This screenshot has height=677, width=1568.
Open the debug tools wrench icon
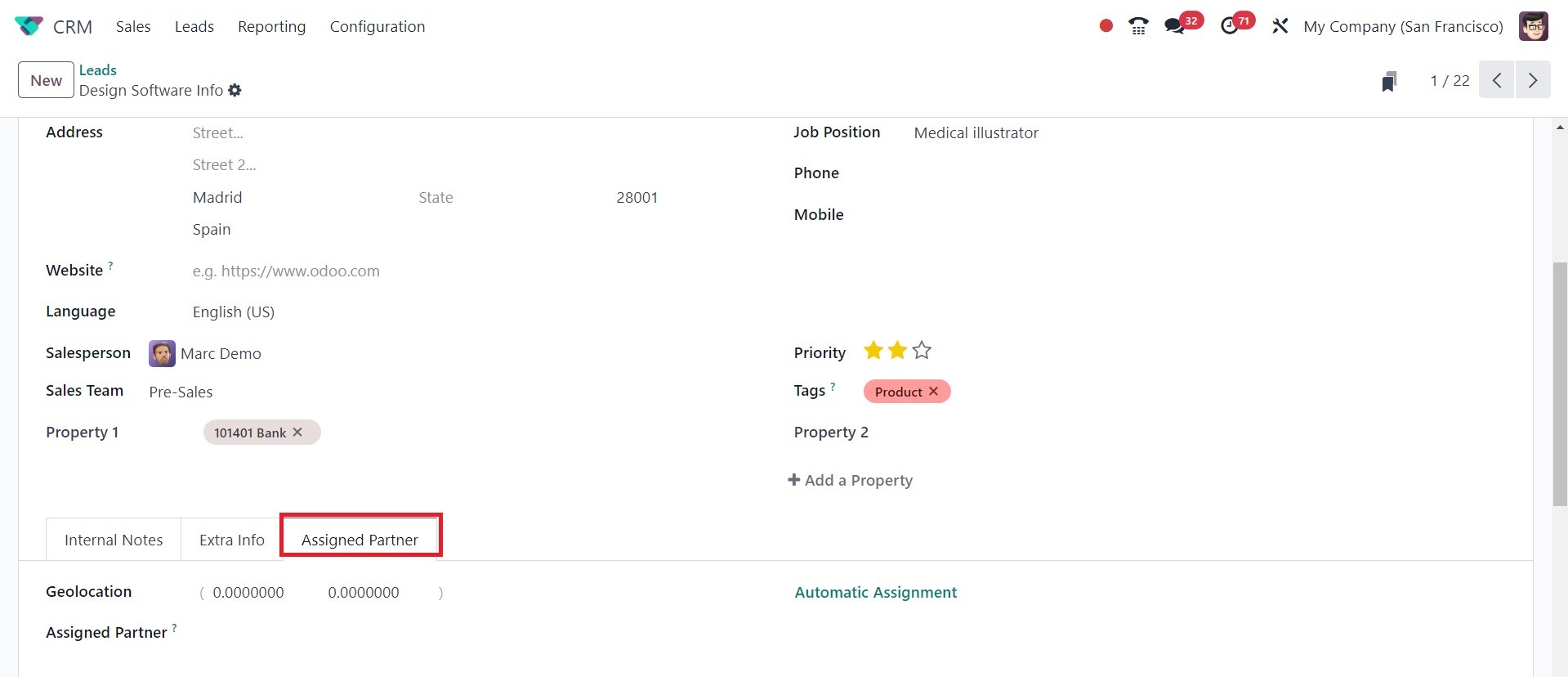point(1280,26)
